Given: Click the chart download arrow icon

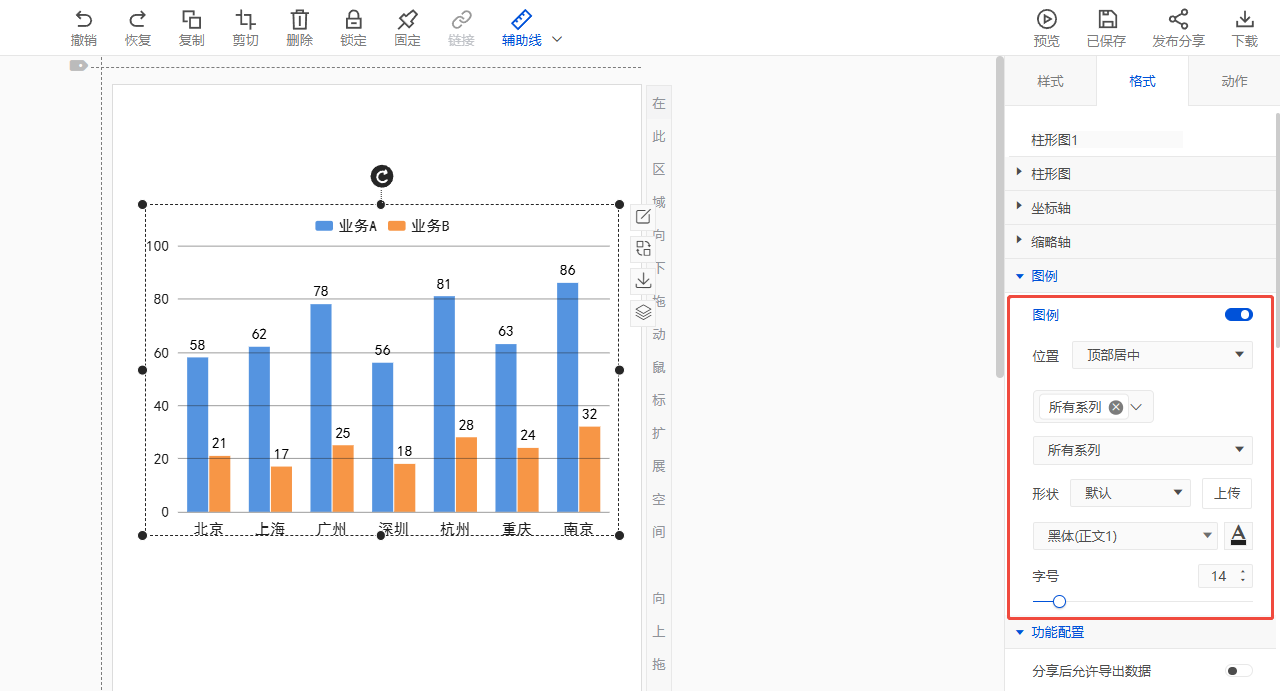Looking at the screenshot, I should pyautogui.click(x=644, y=280).
